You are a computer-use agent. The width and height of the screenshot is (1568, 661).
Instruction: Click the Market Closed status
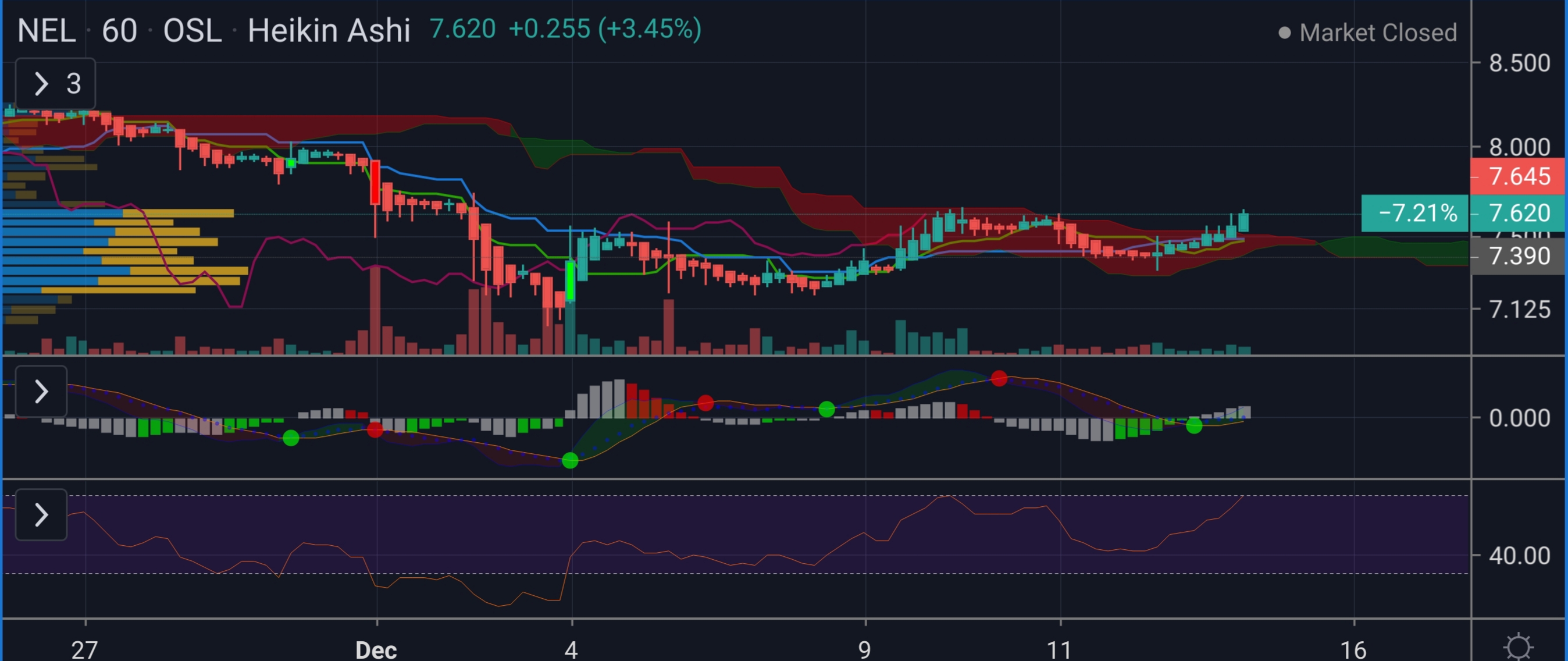tap(1369, 33)
